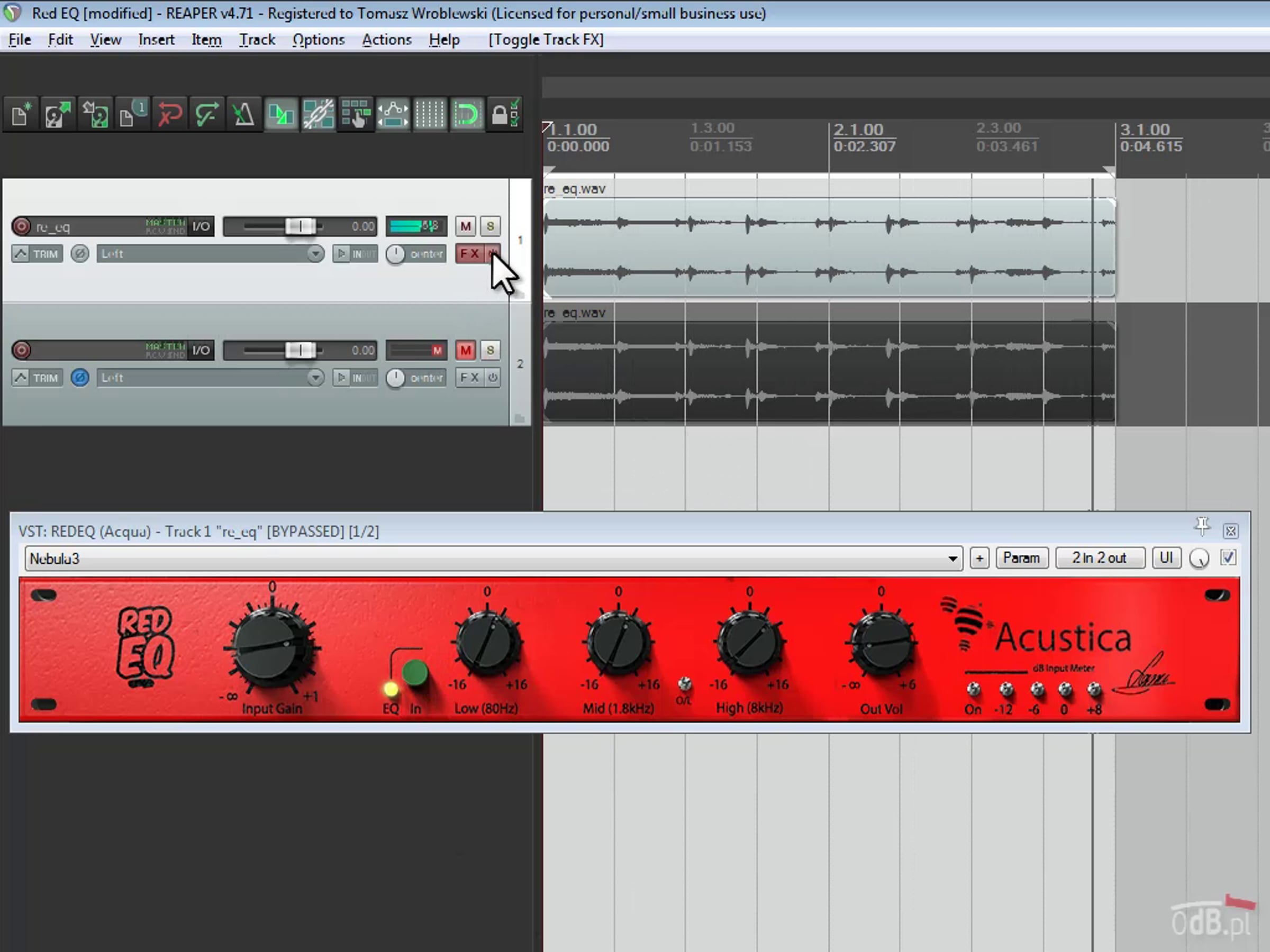Click the 2.1.00 marker on timeline ruler
Screen dimensions: 1270x952
point(858,130)
